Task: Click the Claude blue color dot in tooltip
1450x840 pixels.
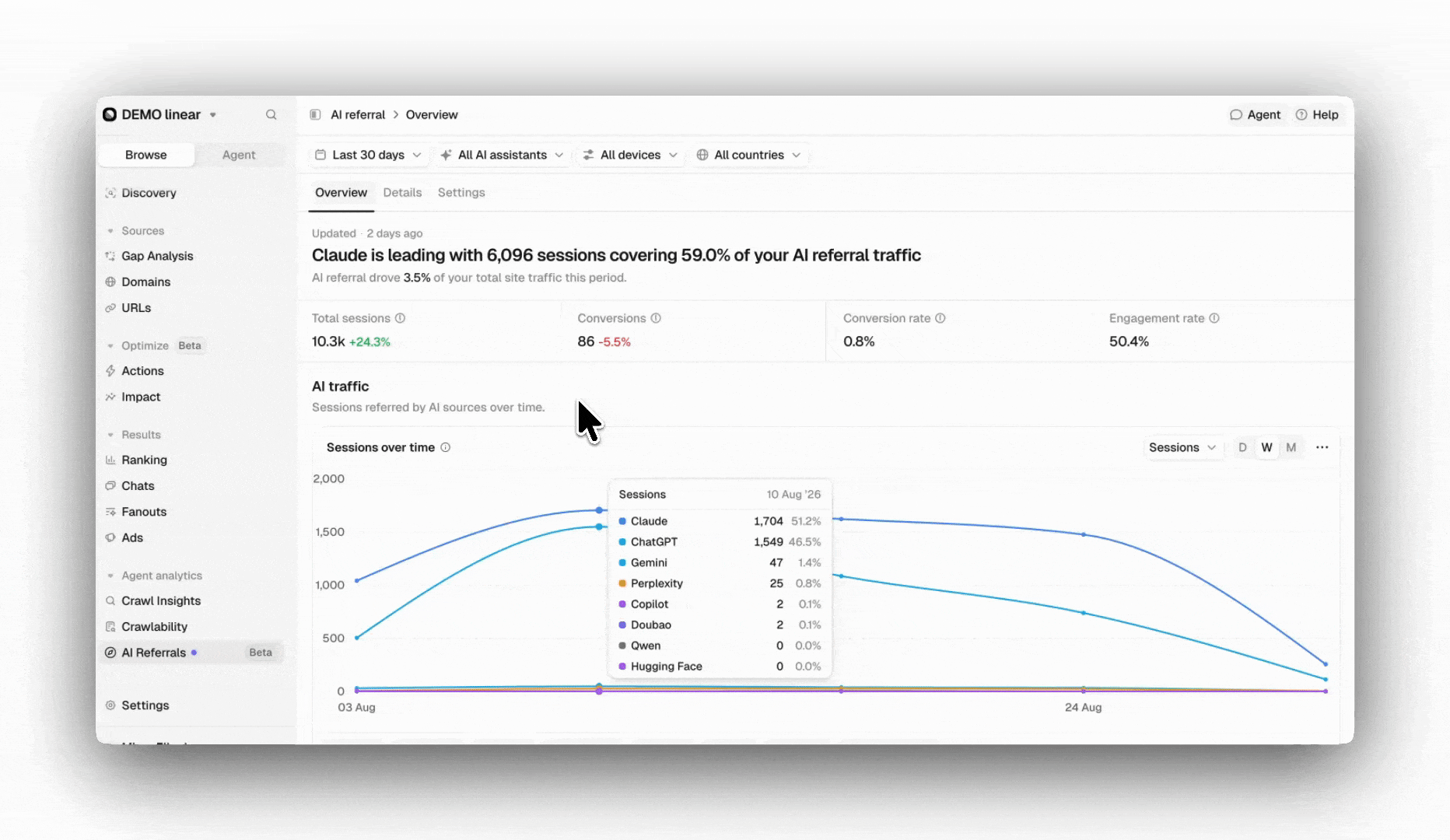Action: click(x=622, y=521)
